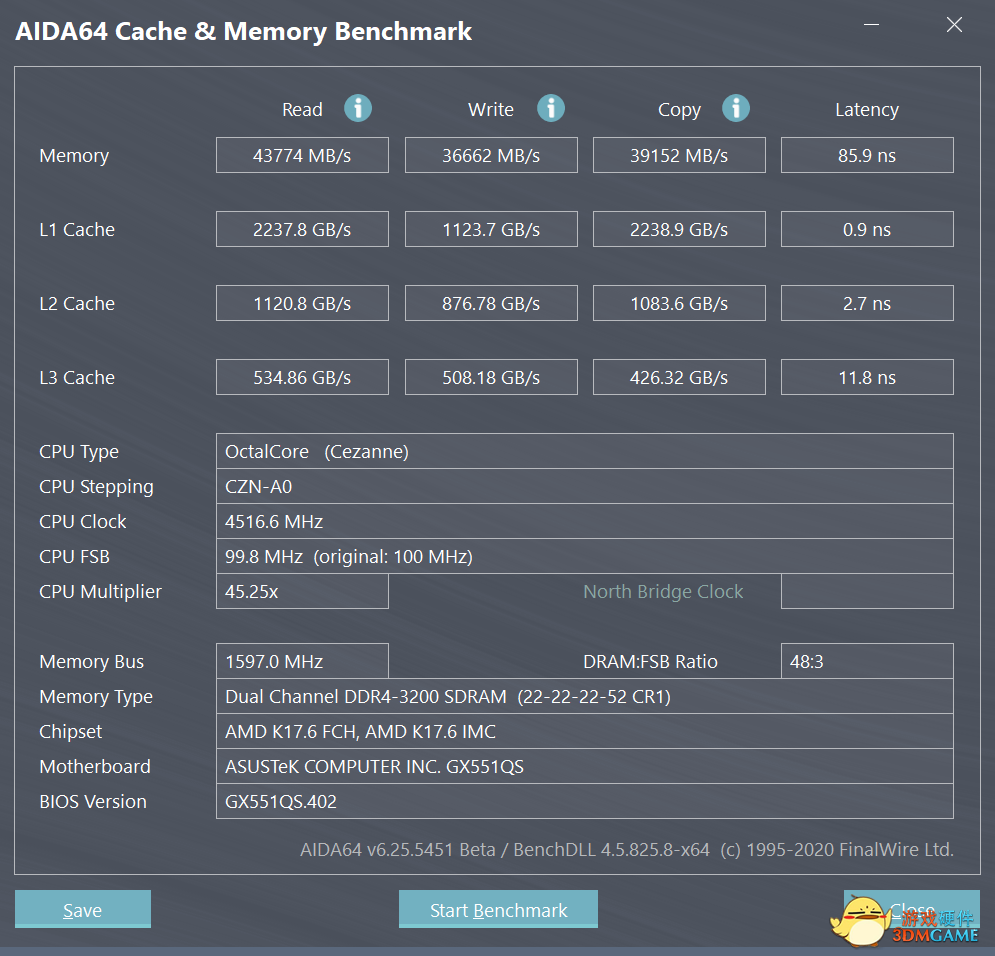Click the CPU Type OctalCore field
This screenshot has width=995, height=956.
584,452
